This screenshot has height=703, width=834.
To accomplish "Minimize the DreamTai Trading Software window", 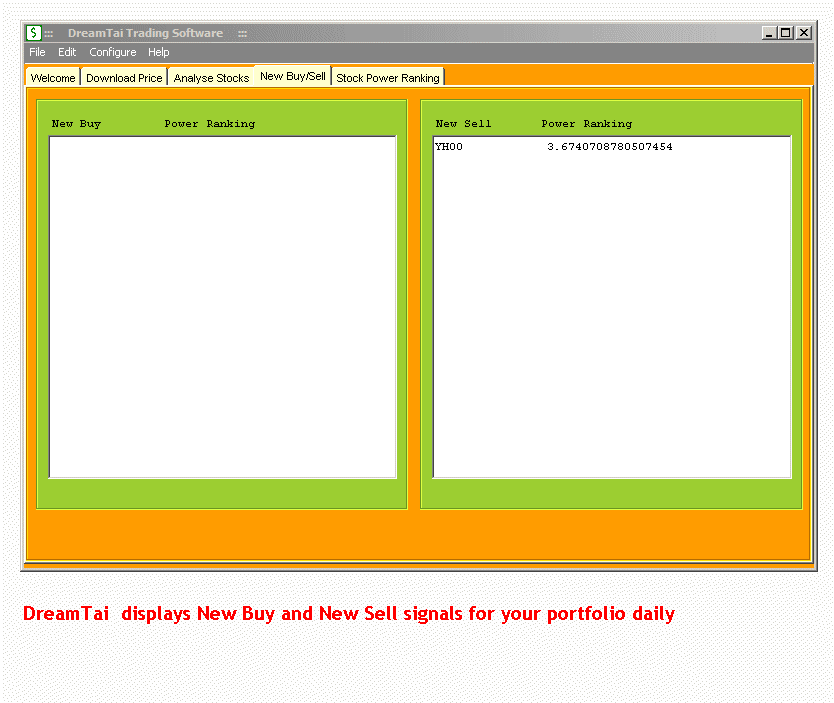I will pos(769,33).
